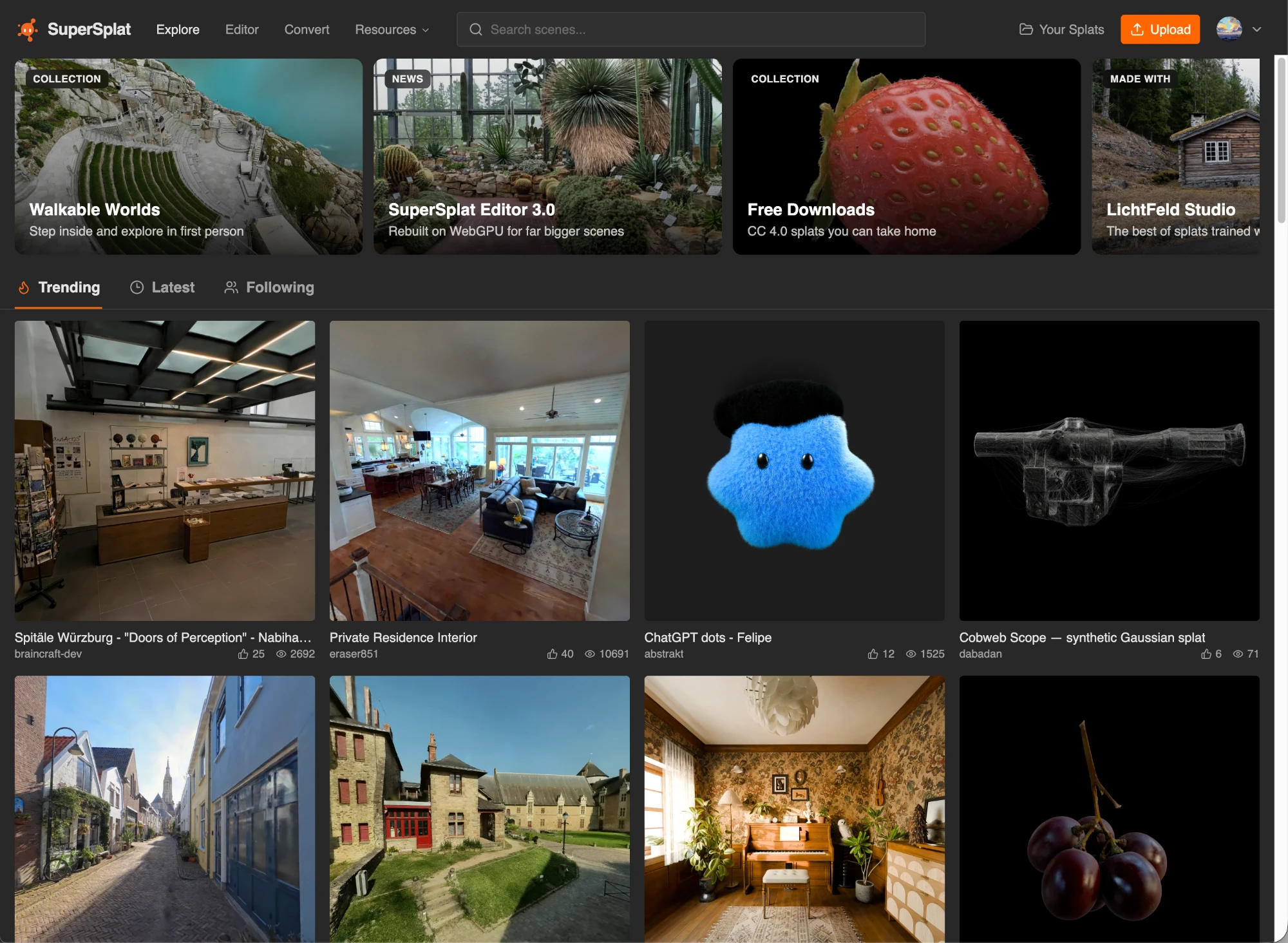Click views eye icon for Private Residence Interior
This screenshot has width=1288, height=943.
(589, 654)
